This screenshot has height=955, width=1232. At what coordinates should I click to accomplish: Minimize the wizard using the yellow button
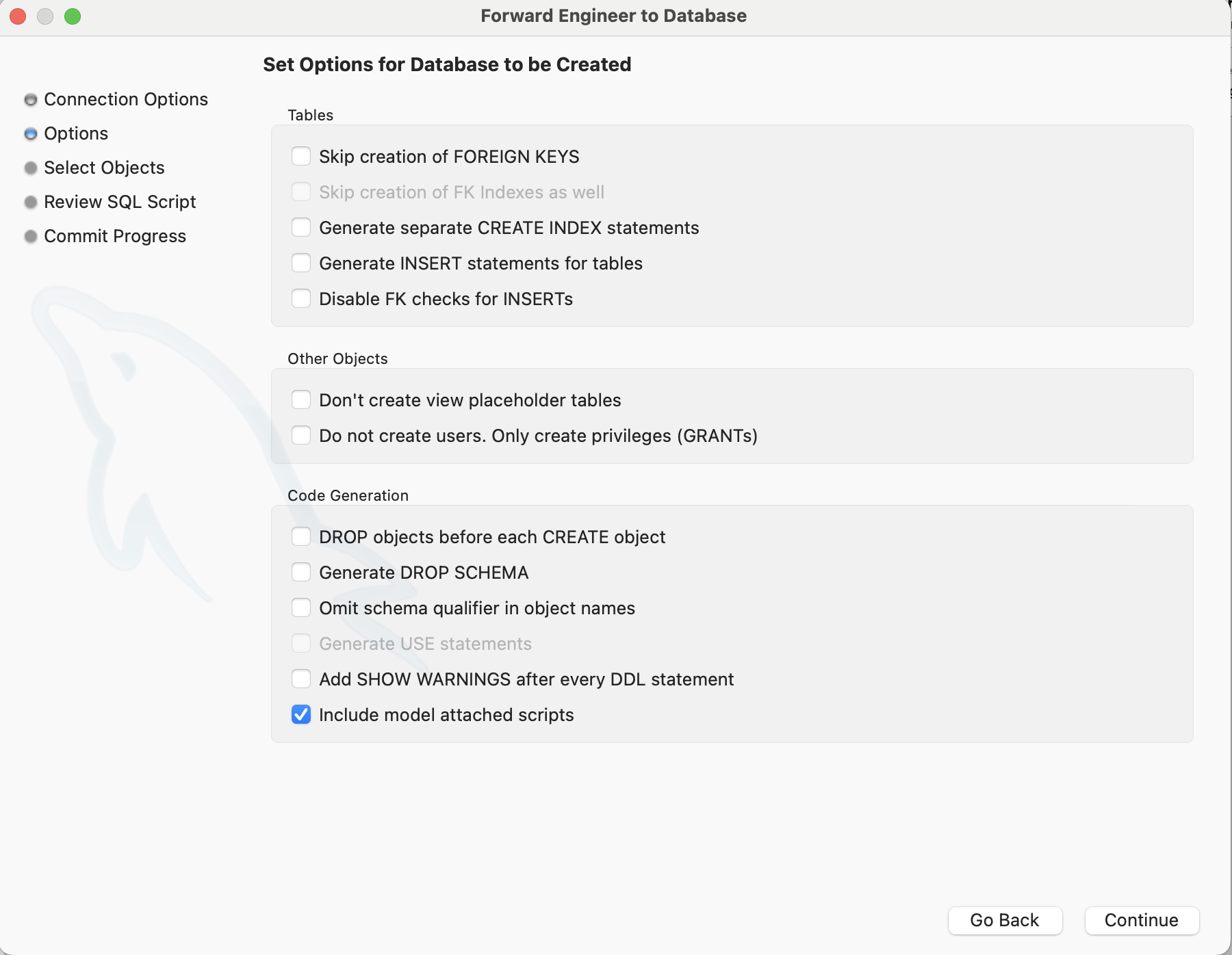[45, 16]
